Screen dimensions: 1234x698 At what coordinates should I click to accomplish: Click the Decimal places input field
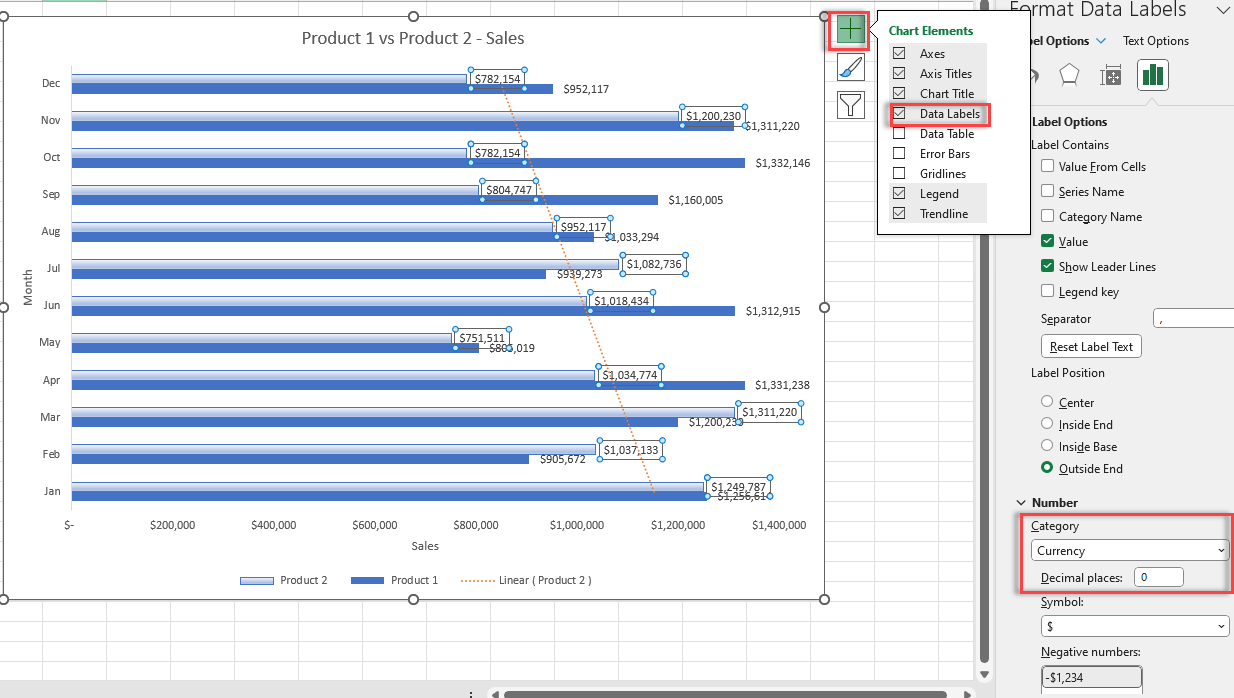[1159, 577]
